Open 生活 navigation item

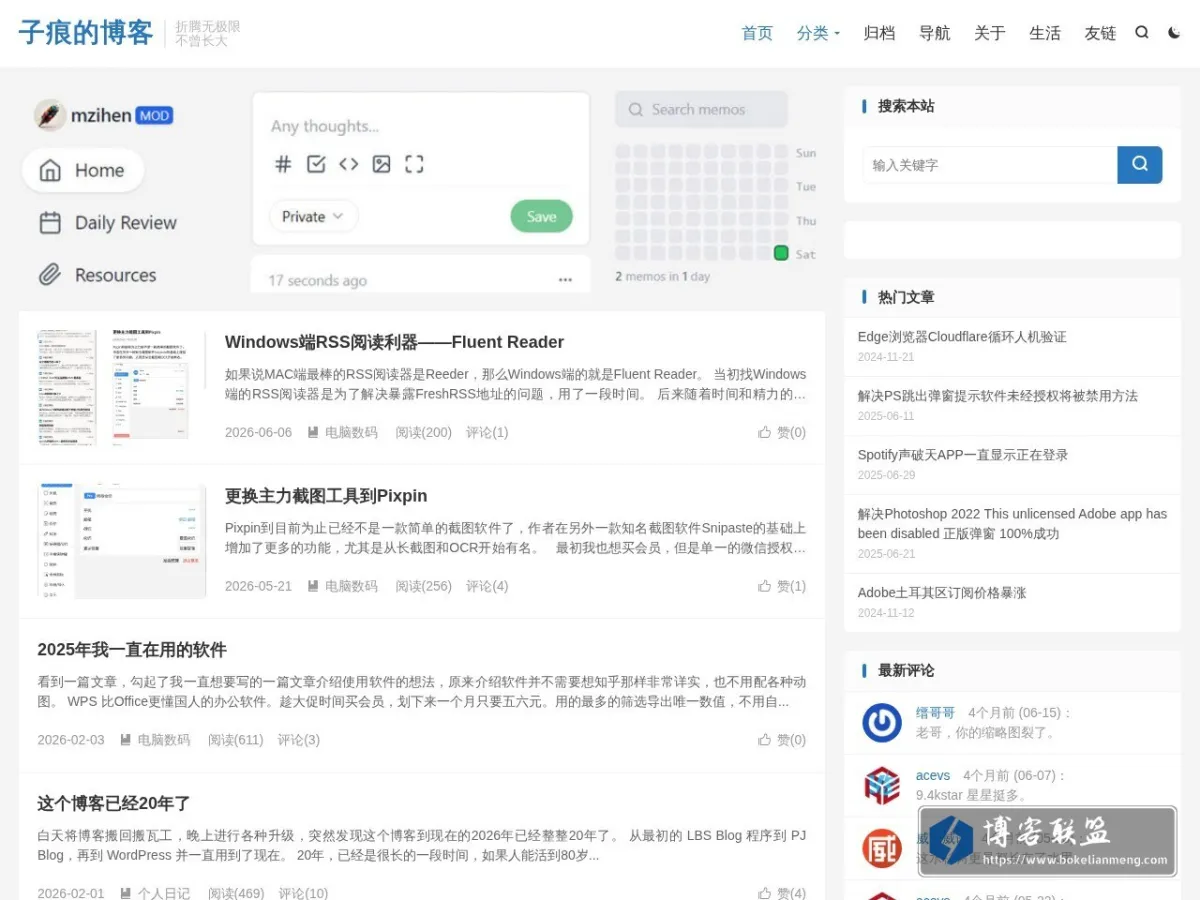pos(1044,33)
